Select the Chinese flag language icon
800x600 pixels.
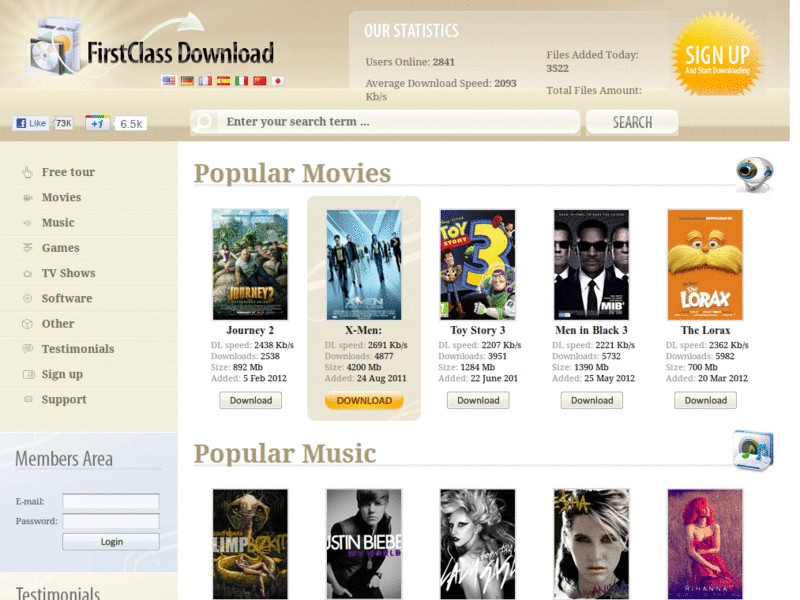click(x=260, y=81)
